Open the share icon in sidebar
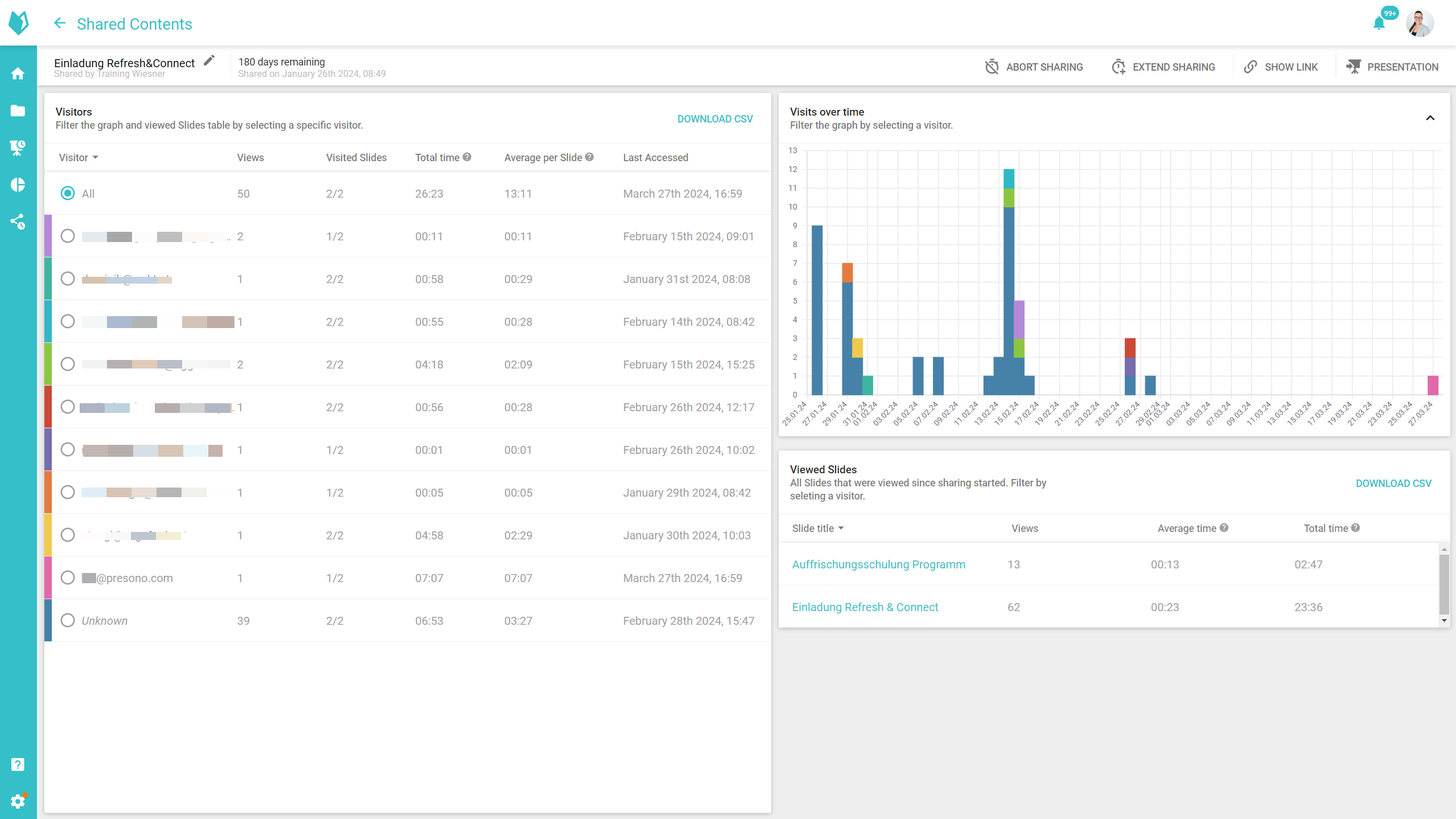This screenshot has width=1456, height=819. click(x=18, y=222)
